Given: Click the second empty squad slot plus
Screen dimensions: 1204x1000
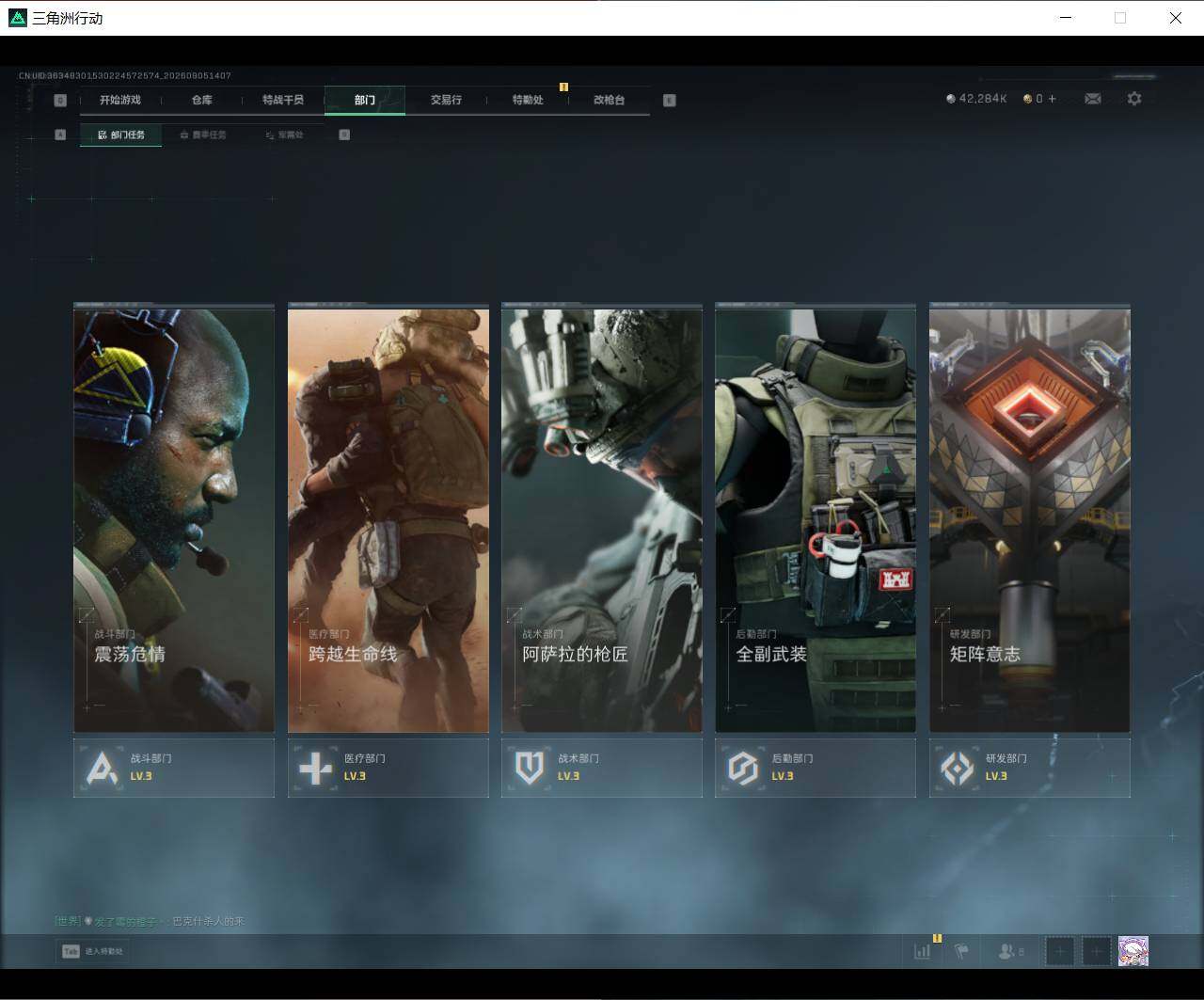Looking at the screenshot, I should tap(1096, 951).
